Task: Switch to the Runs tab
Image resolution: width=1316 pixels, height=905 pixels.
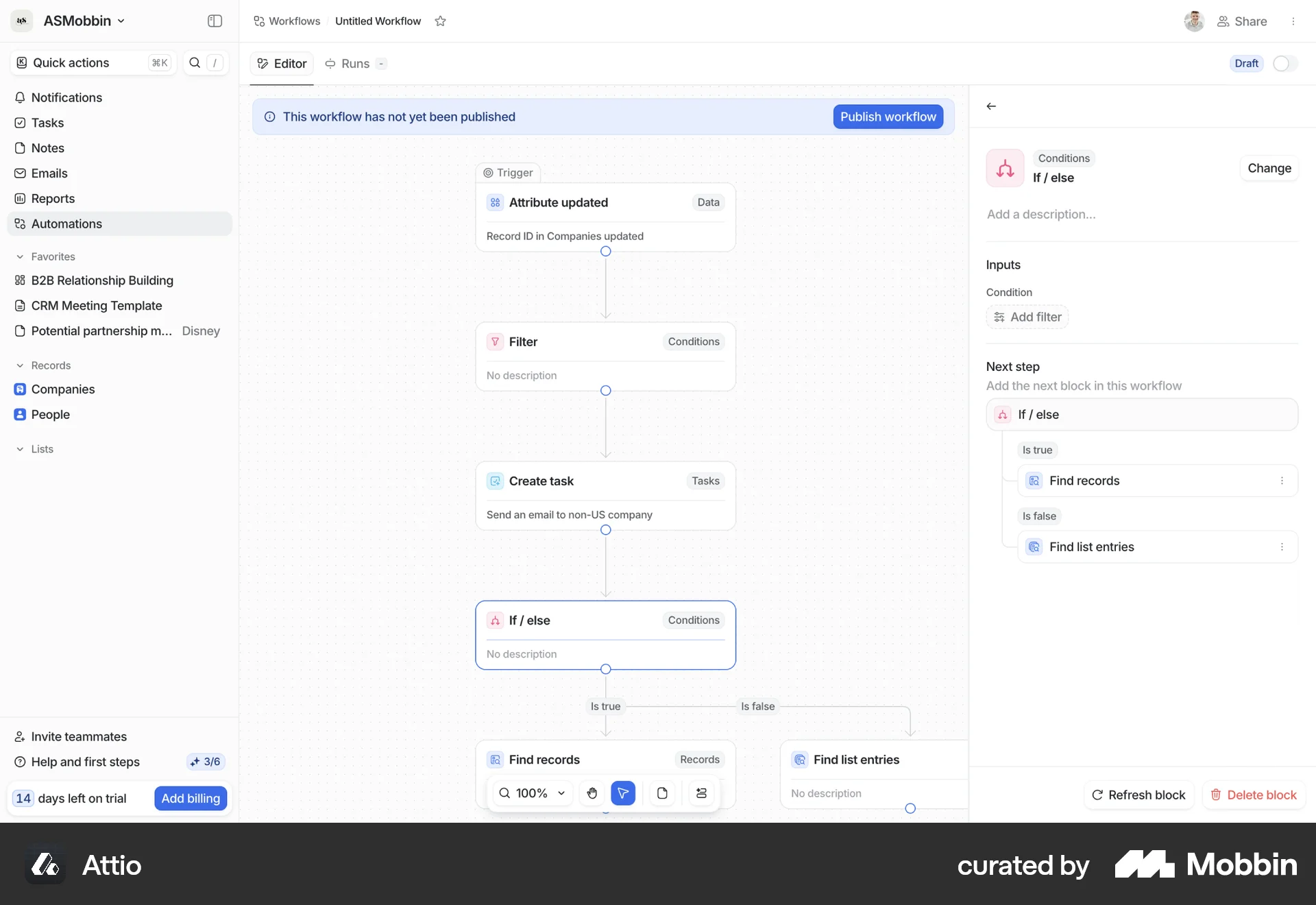Action: pyautogui.click(x=354, y=63)
